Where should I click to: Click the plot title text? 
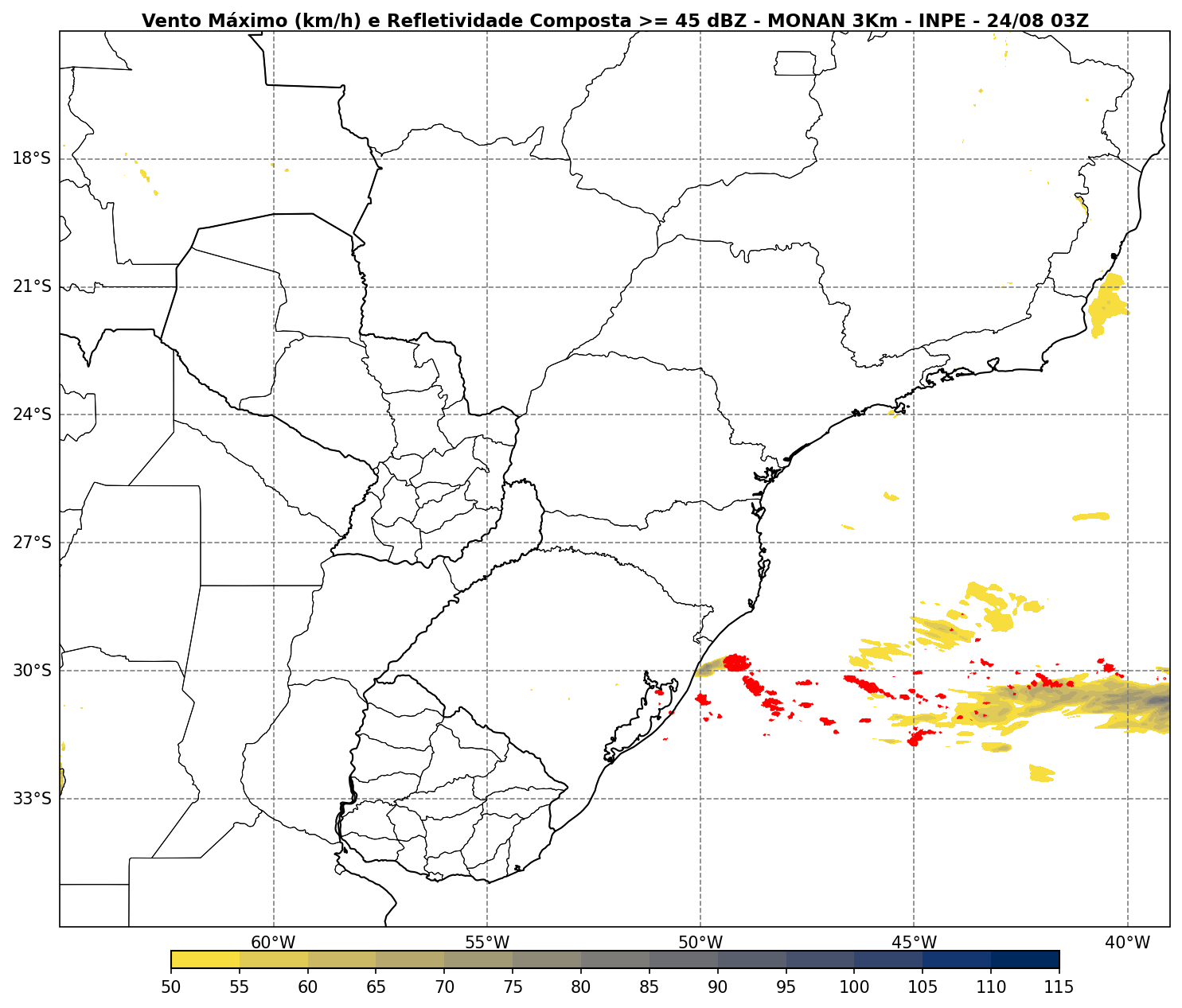[614, 21]
